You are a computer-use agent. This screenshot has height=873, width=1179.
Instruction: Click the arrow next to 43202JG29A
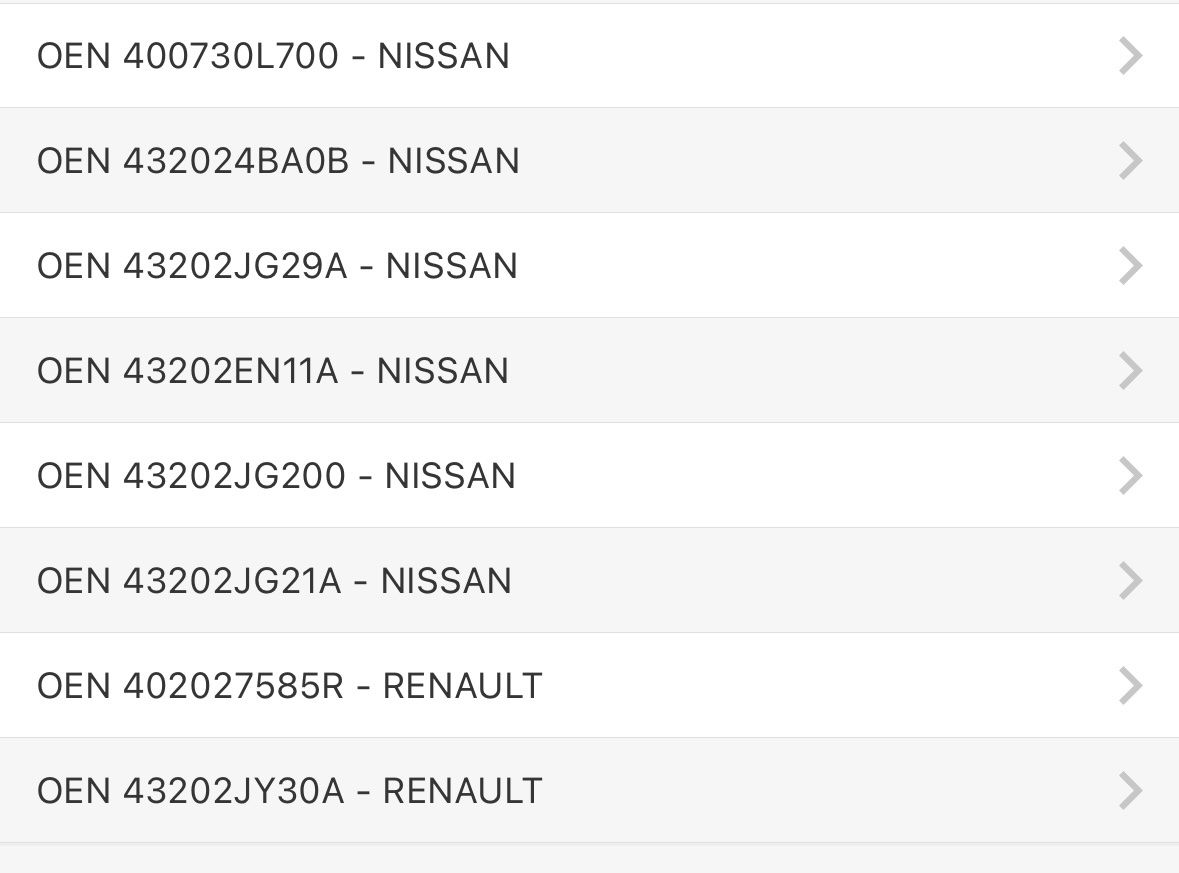(1130, 266)
